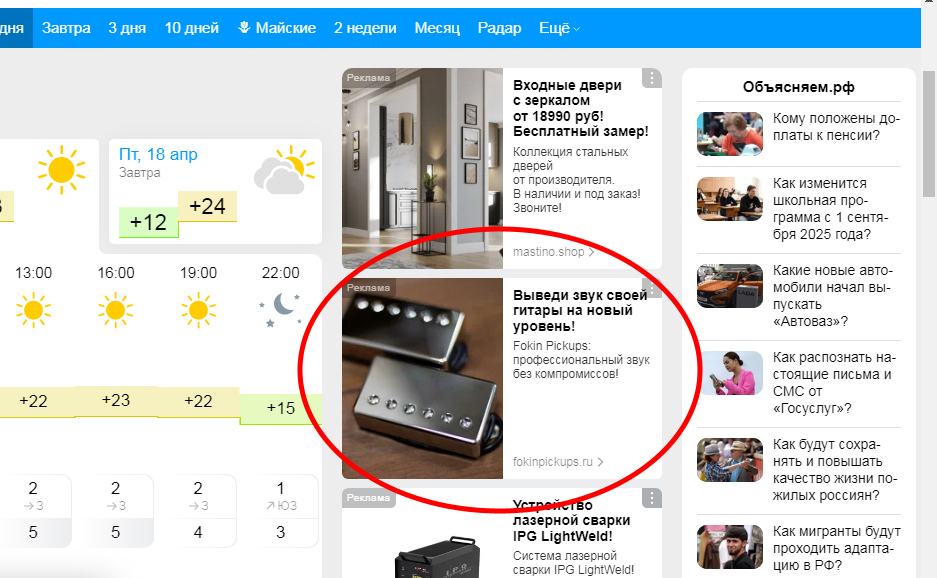Click the partly cloudy icon for Friday
This screenshot has width=937, height=578.
[284, 170]
